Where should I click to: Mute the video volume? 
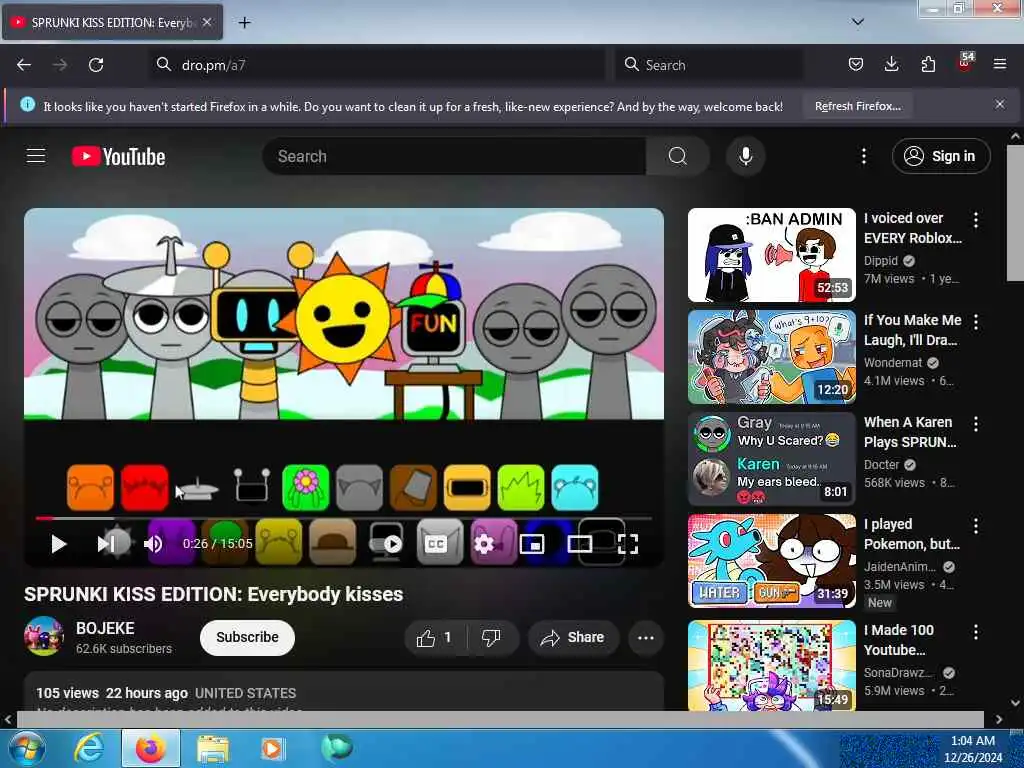tap(153, 543)
